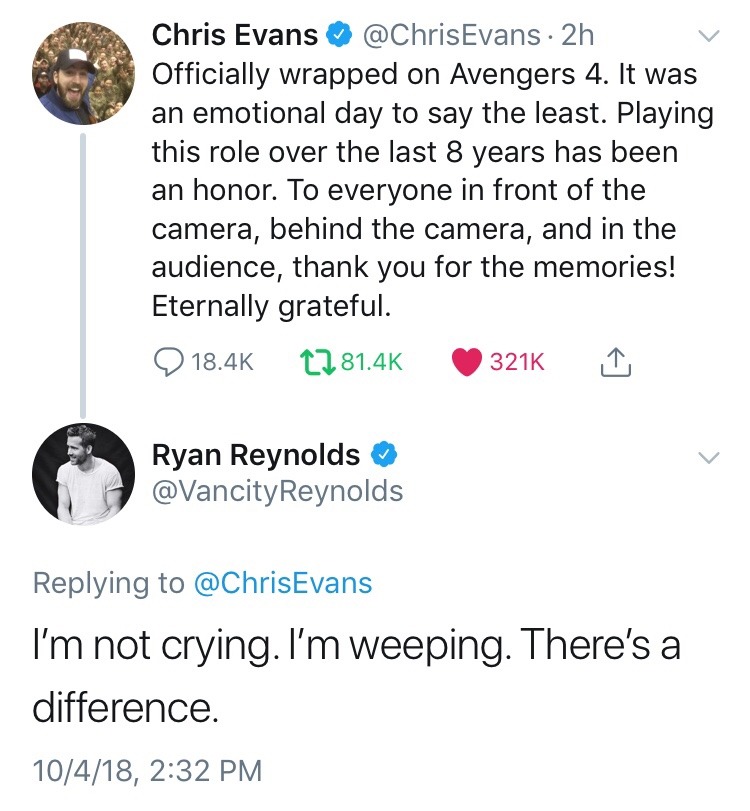Click the "10/4/18, 2:32 PM" timestamp
The image size is (750, 811).
147,771
